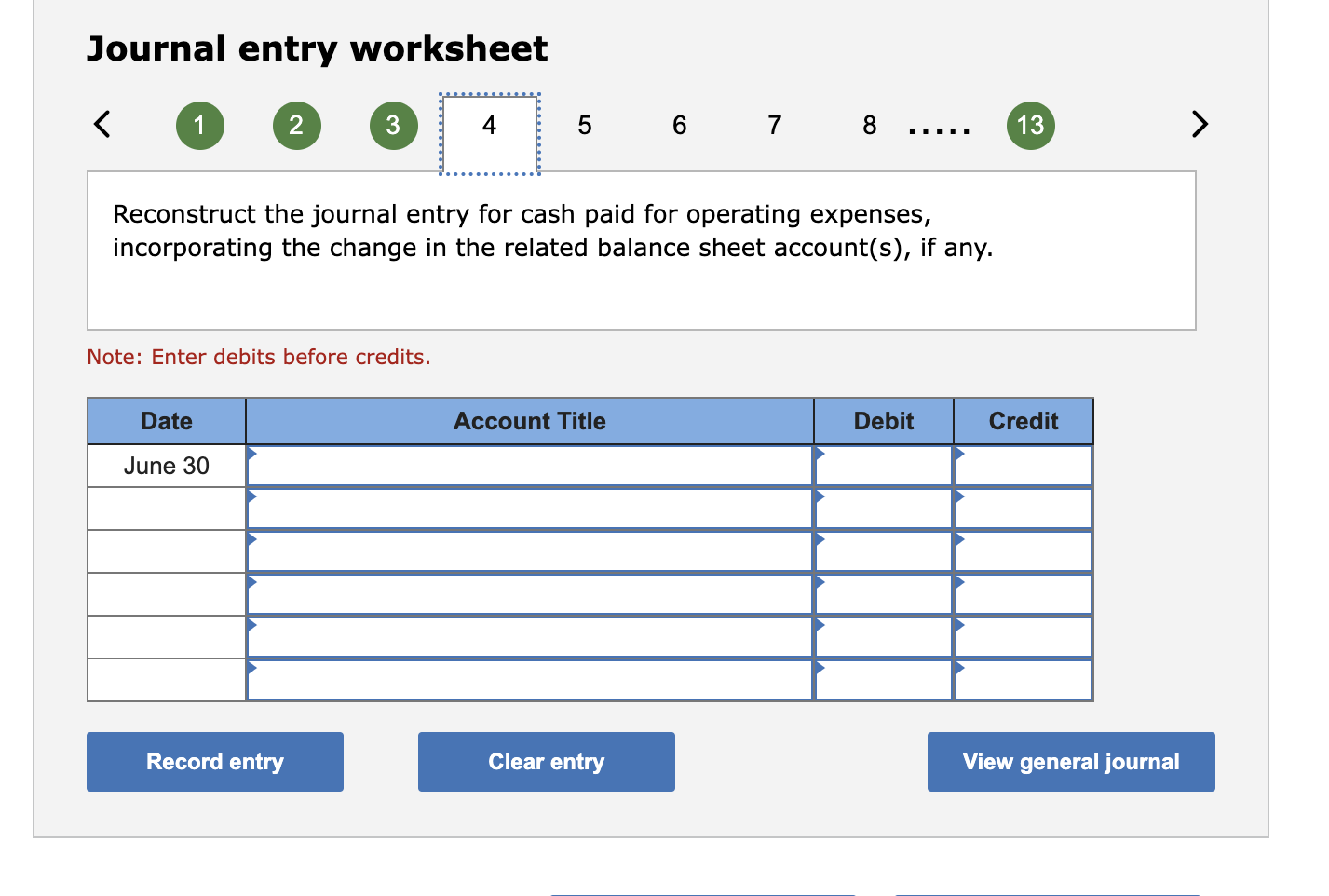The image size is (1329, 896).
Task: Click the 'Note: Enter debits before credits.' text
Action: click(259, 357)
